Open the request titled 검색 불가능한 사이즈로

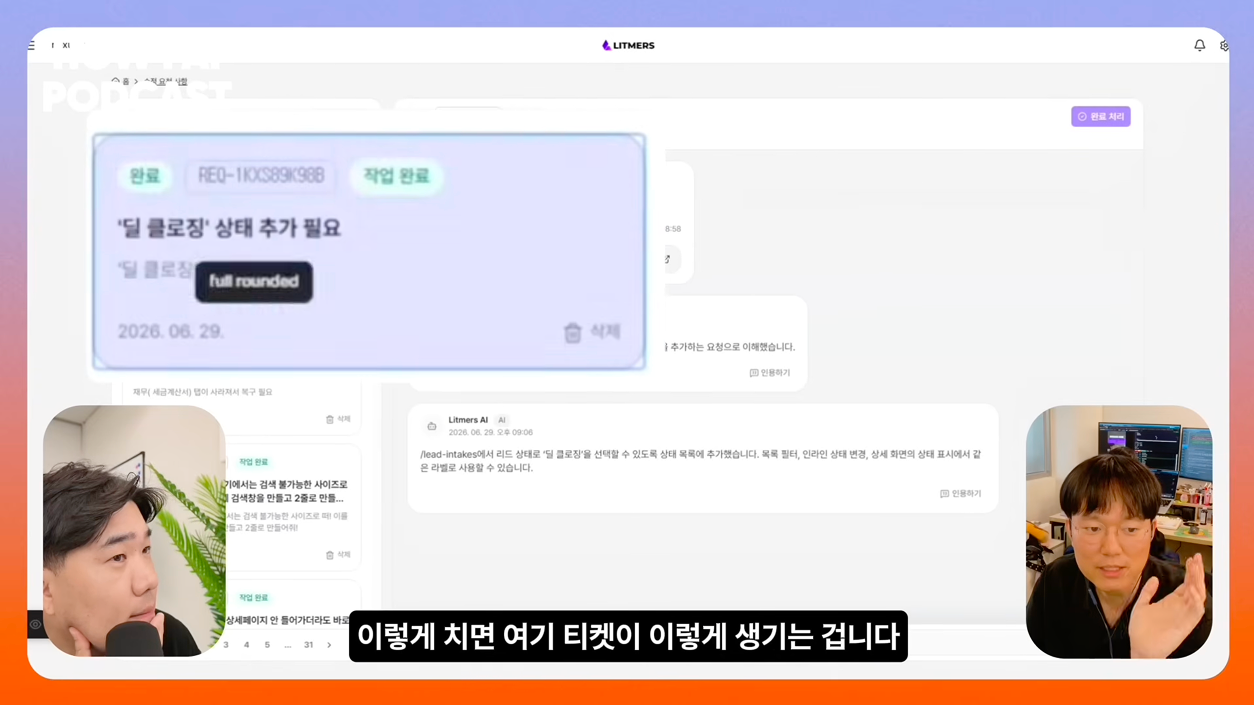point(287,491)
